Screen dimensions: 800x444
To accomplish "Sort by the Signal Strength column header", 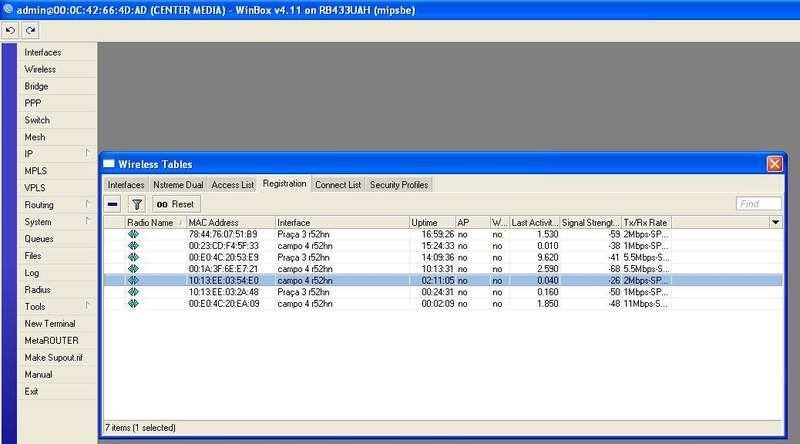I will (590, 223).
